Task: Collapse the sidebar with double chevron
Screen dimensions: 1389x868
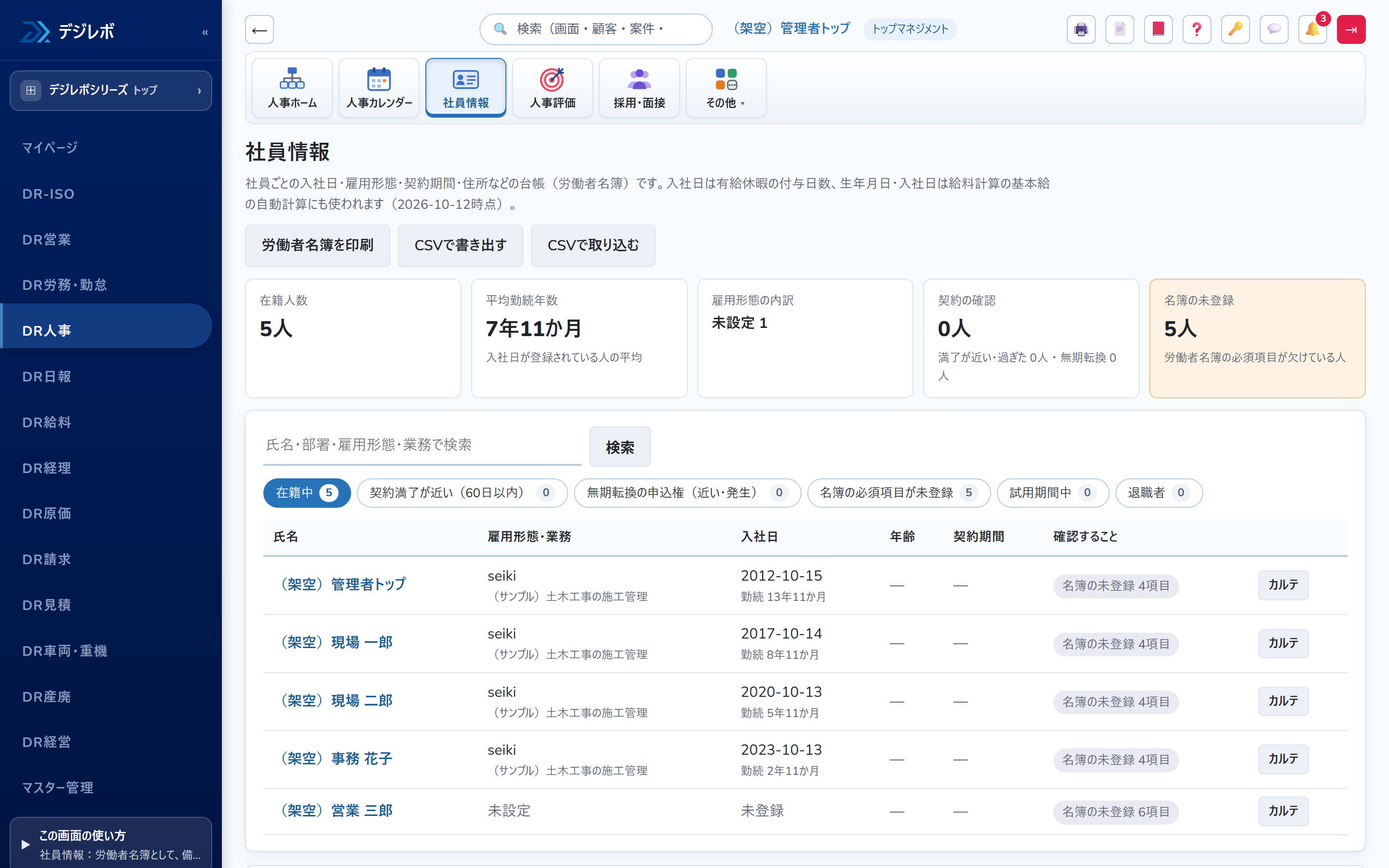Action: 205,32
